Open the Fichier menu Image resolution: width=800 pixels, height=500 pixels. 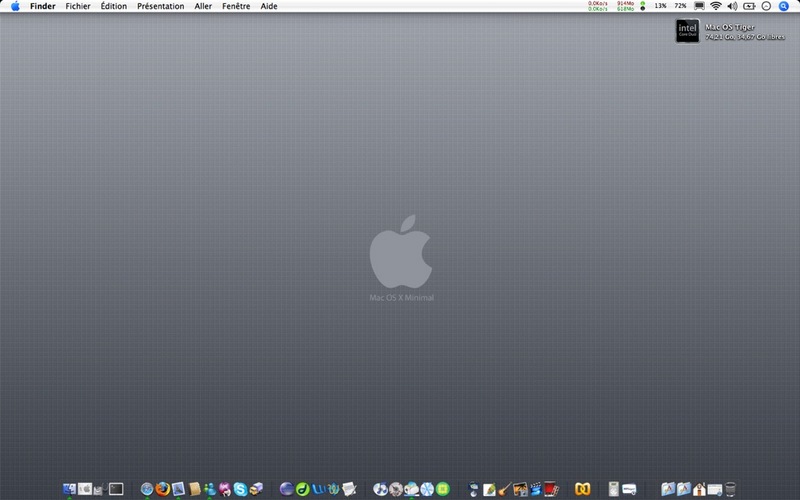[x=78, y=6]
